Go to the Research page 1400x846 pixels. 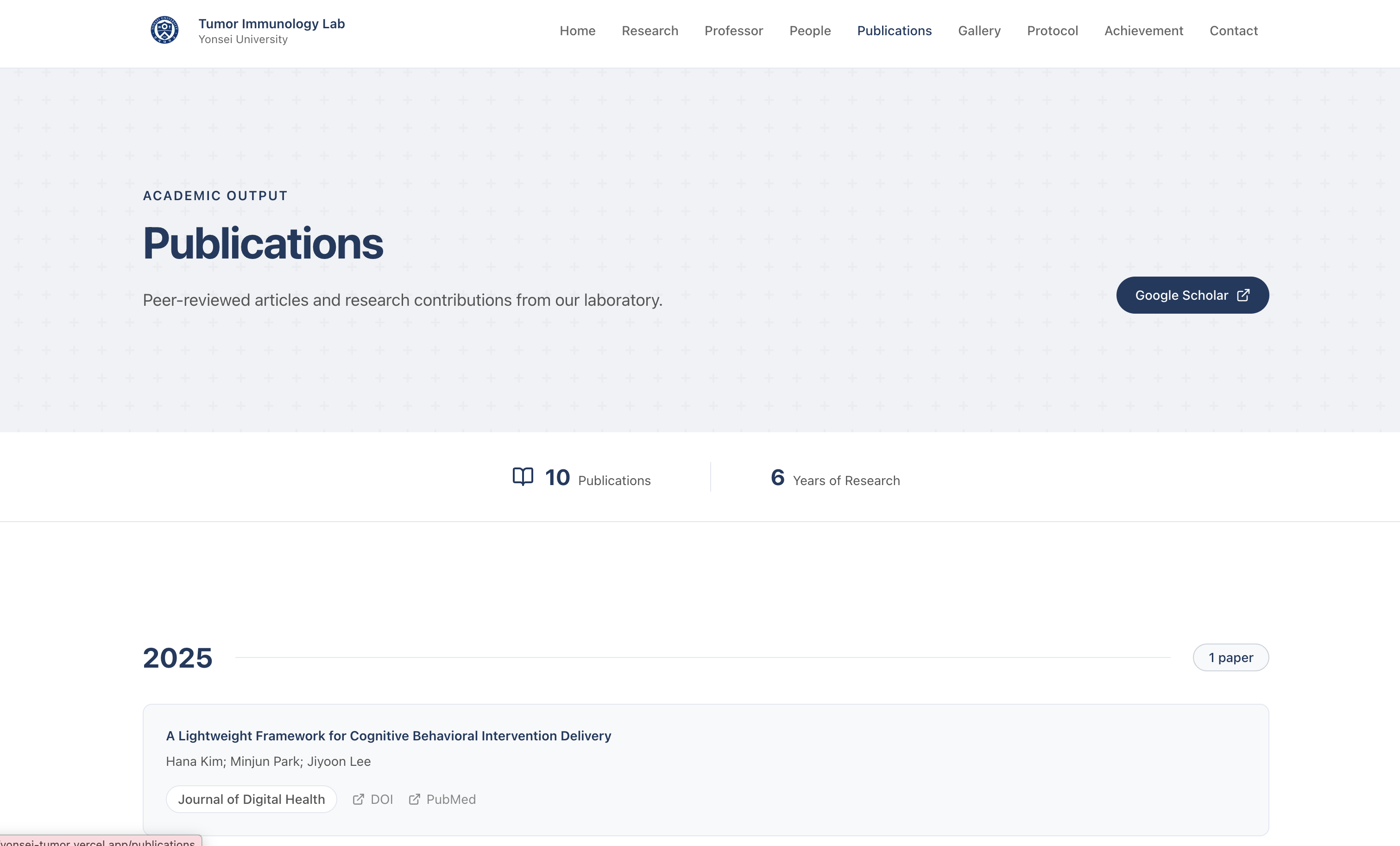650,31
